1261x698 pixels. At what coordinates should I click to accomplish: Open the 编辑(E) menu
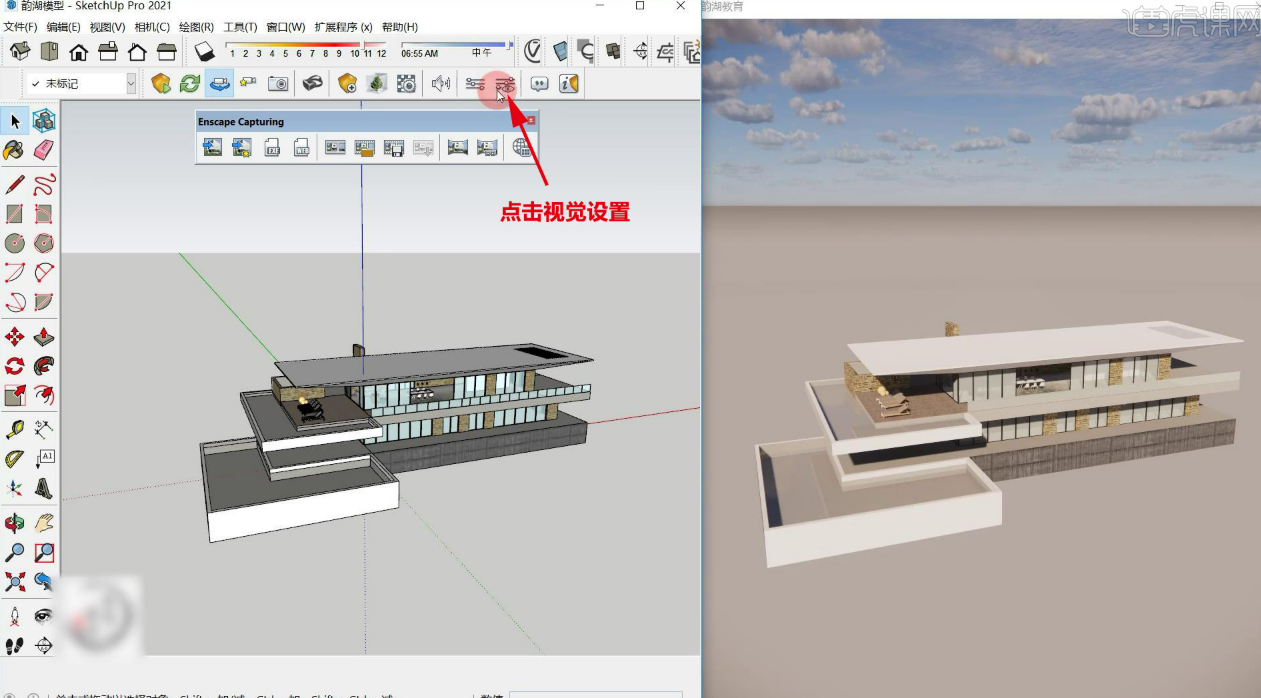click(64, 27)
